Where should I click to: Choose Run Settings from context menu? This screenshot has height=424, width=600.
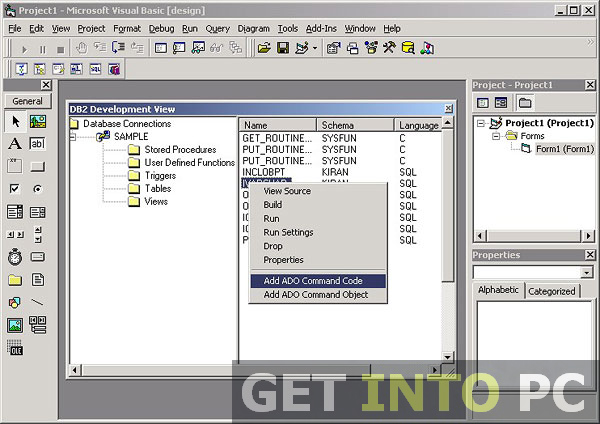[x=318, y=232]
